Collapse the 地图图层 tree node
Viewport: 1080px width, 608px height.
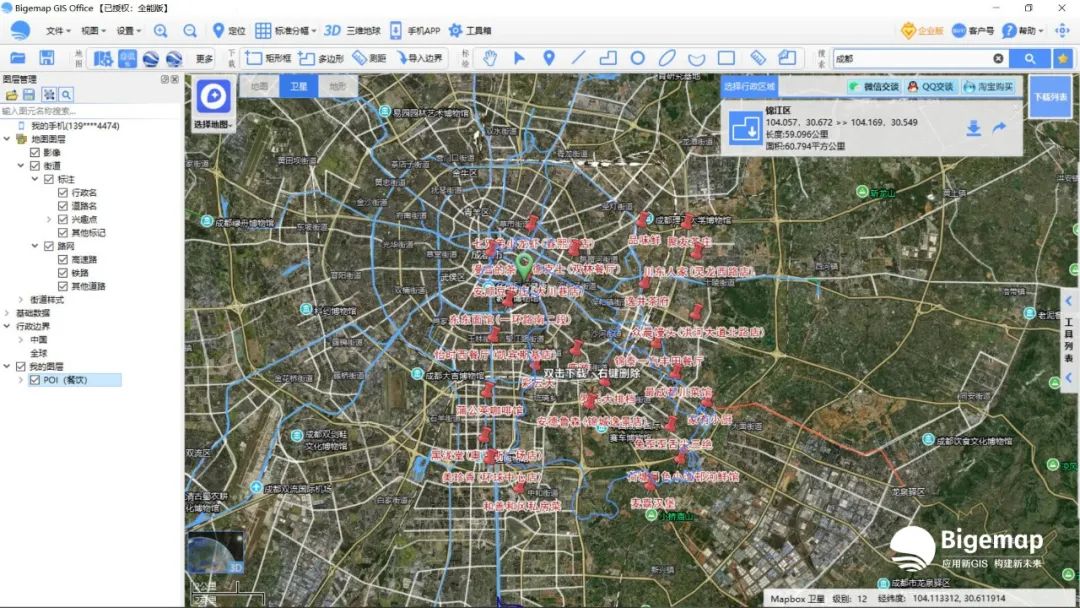point(7,139)
